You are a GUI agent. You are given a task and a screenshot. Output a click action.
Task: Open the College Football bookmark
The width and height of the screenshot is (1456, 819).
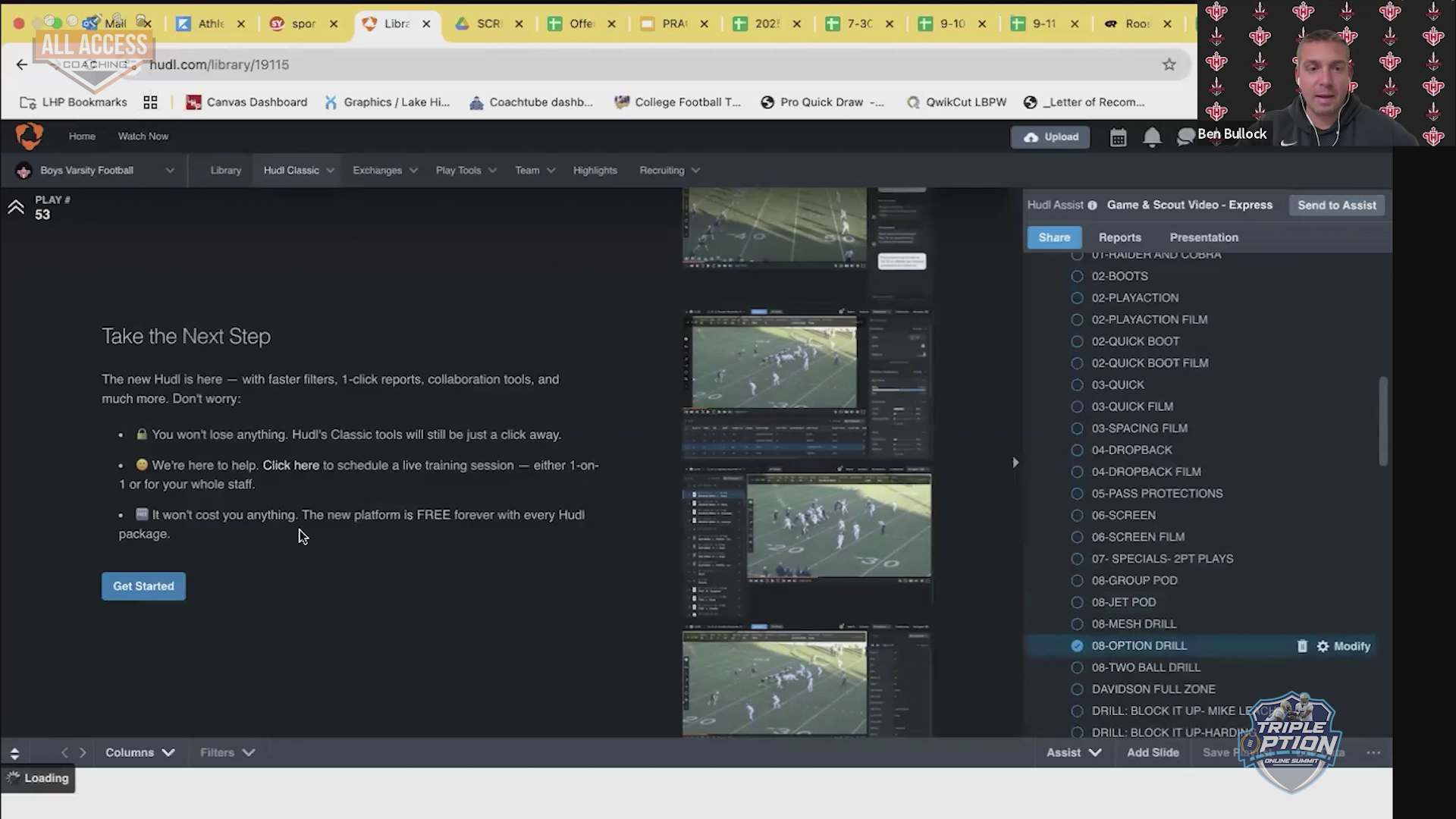(677, 102)
